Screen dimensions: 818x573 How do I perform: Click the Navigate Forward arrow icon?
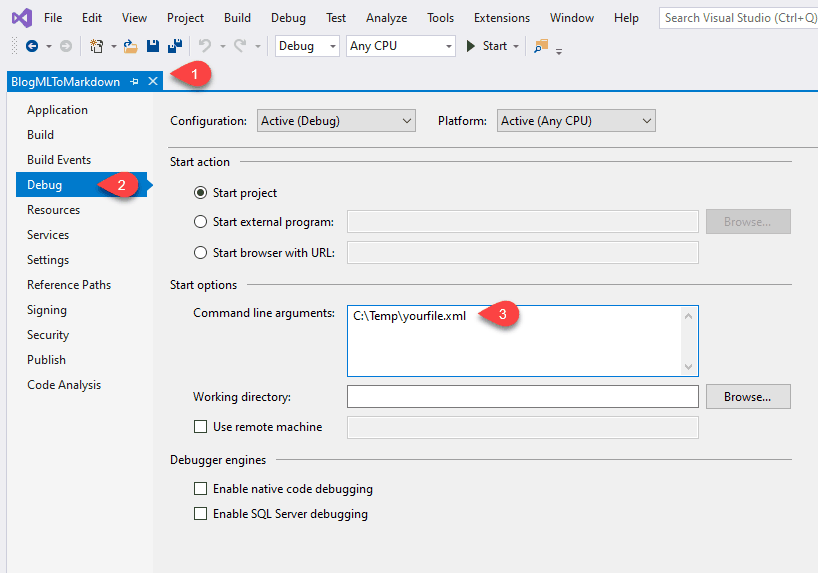tap(66, 46)
